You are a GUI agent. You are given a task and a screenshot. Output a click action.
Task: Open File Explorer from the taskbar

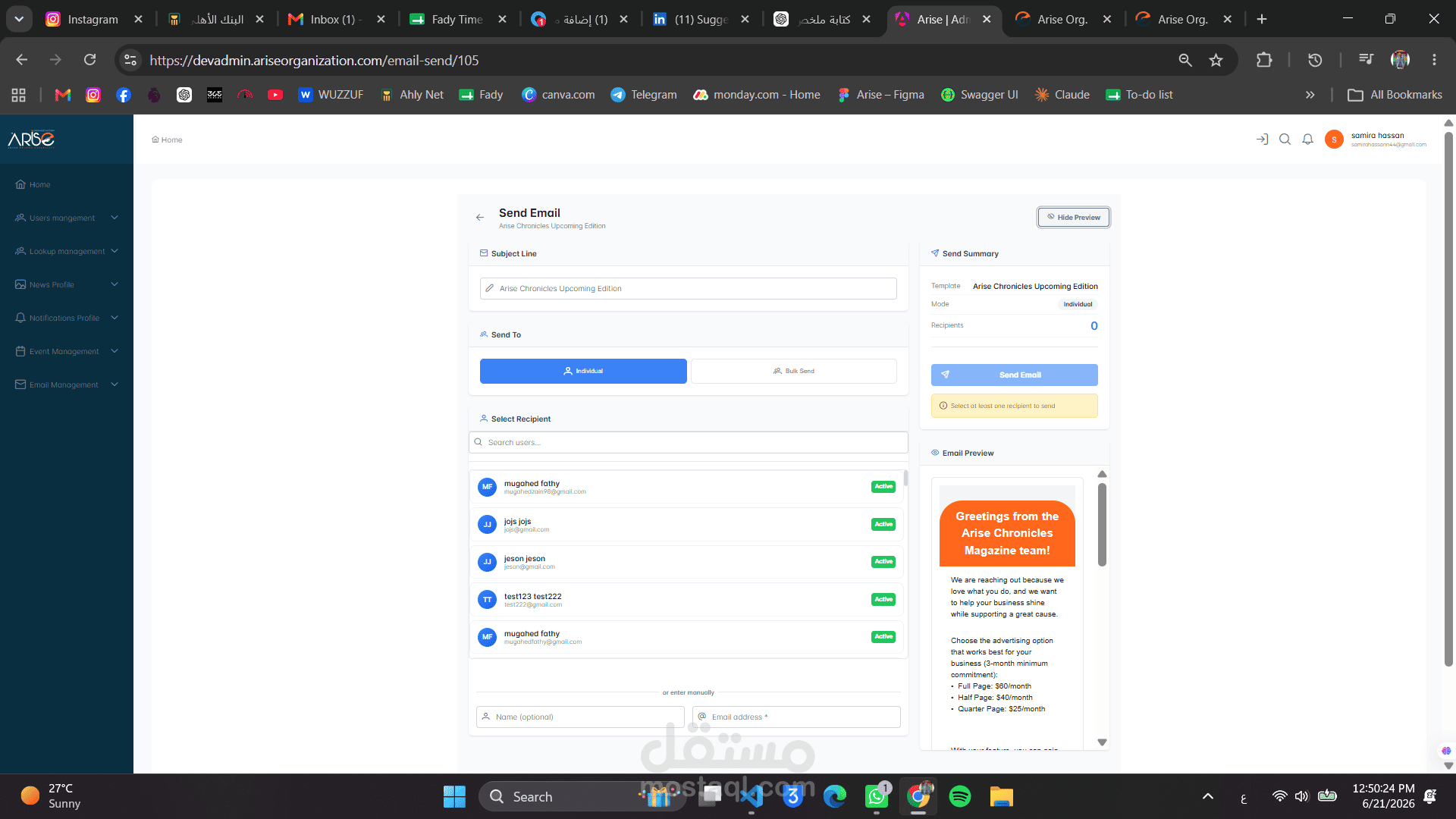click(x=1002, y=796)
